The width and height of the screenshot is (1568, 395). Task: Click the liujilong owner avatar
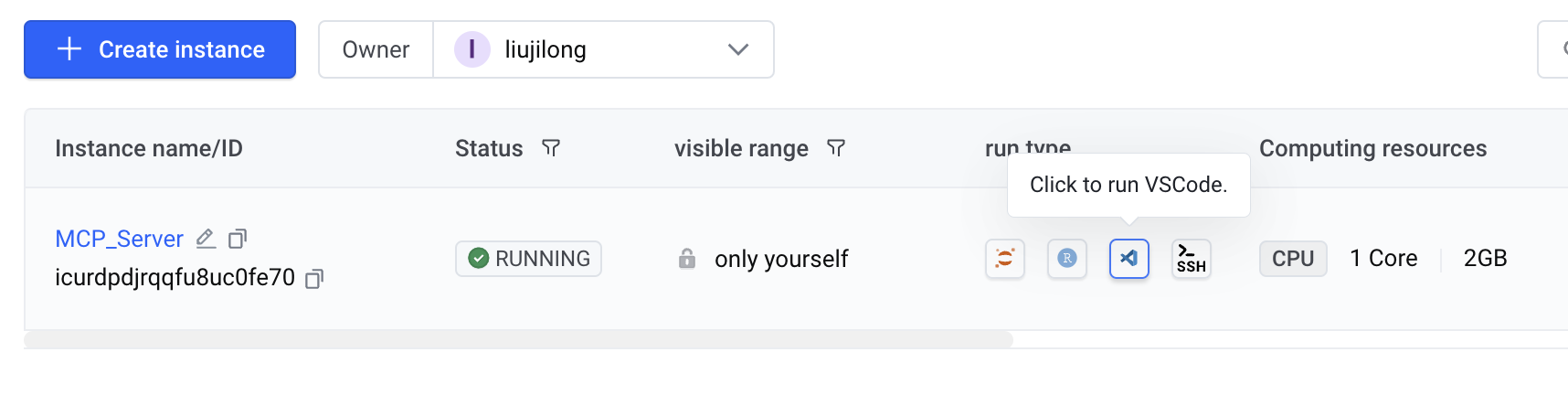(471, 49)
